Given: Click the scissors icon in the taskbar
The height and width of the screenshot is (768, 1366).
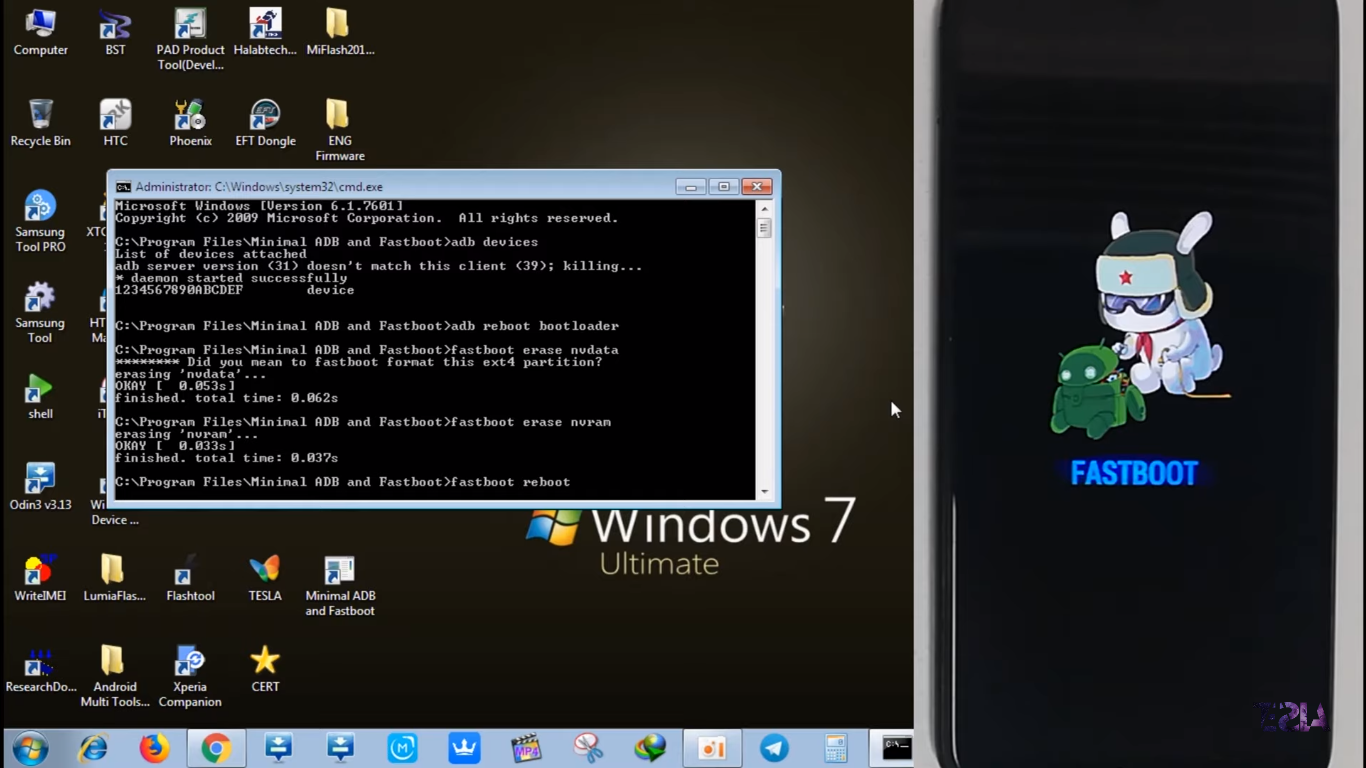Looking at the screenshot, I should pyautogui.click(x=588, y=748).
